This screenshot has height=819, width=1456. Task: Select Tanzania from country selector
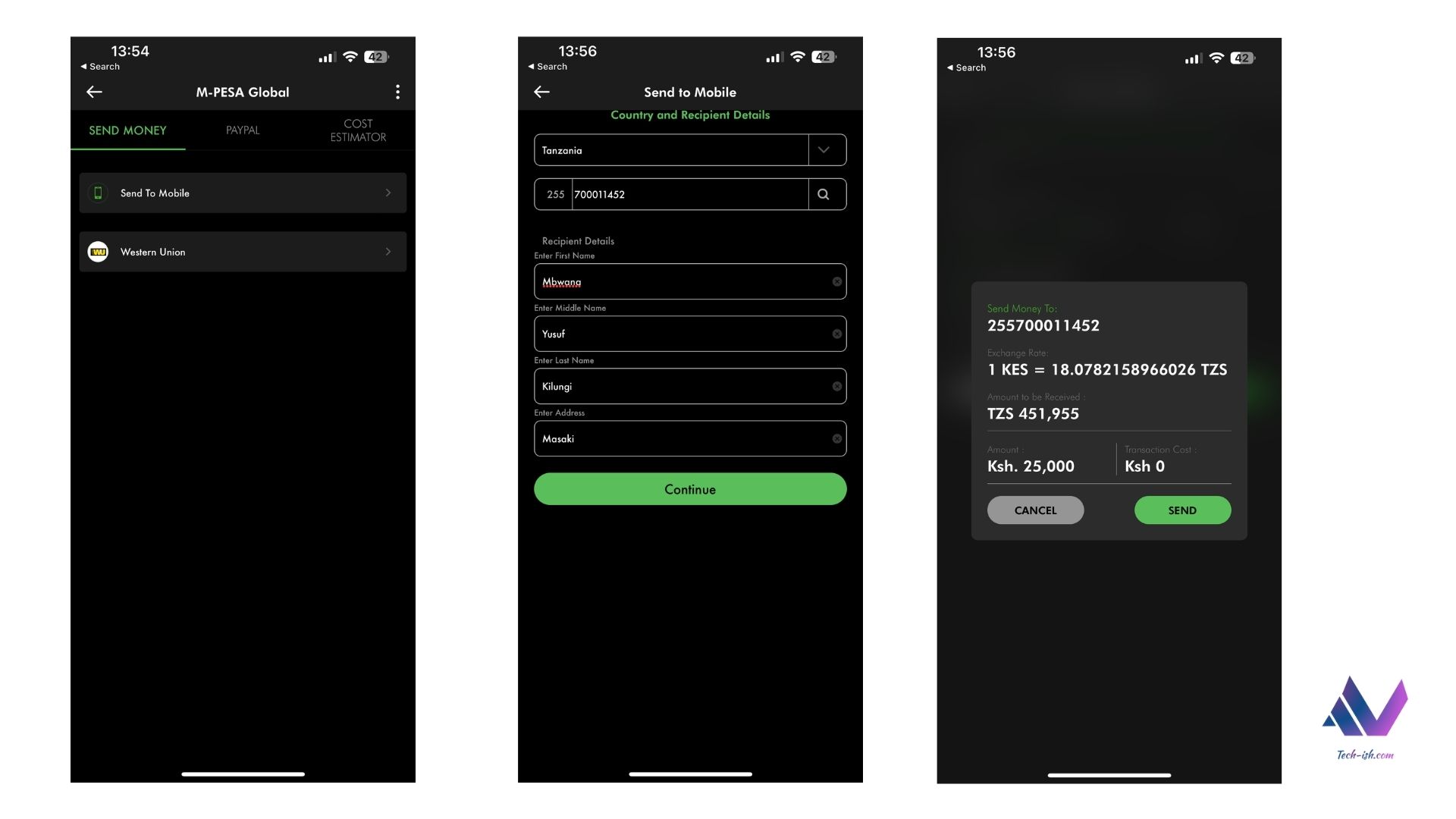point(689,149)
